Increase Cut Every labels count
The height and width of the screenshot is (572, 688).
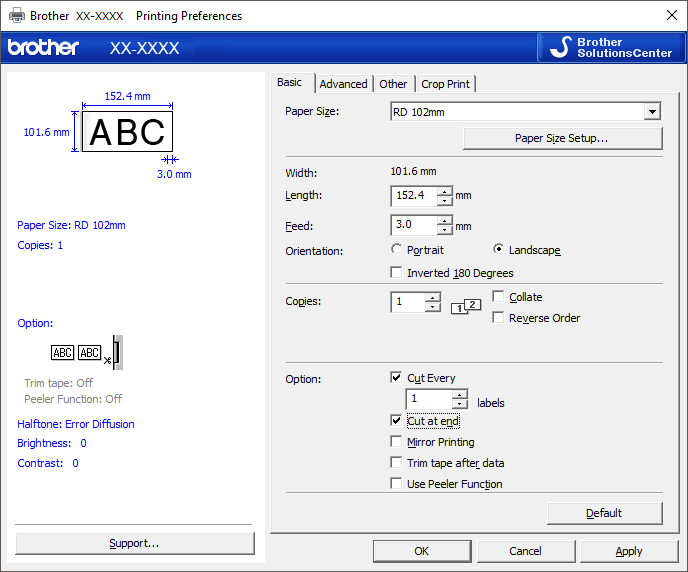pos(460,394)
